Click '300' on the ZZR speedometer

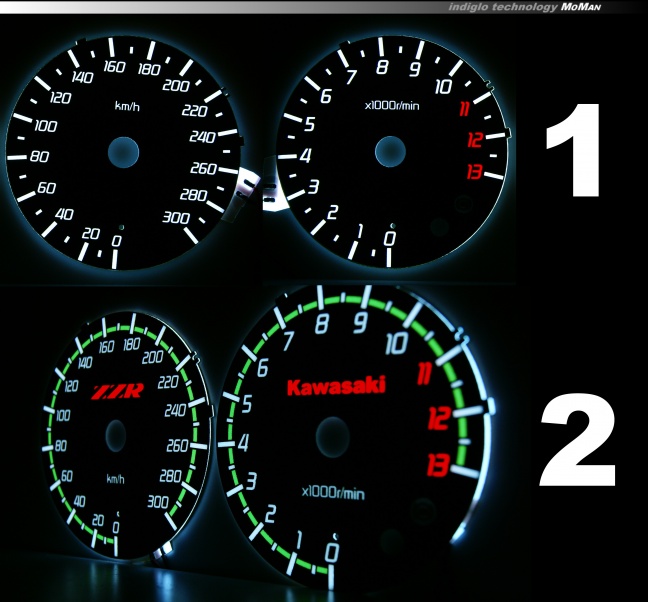pyautogui.click(x=158, y=502)
